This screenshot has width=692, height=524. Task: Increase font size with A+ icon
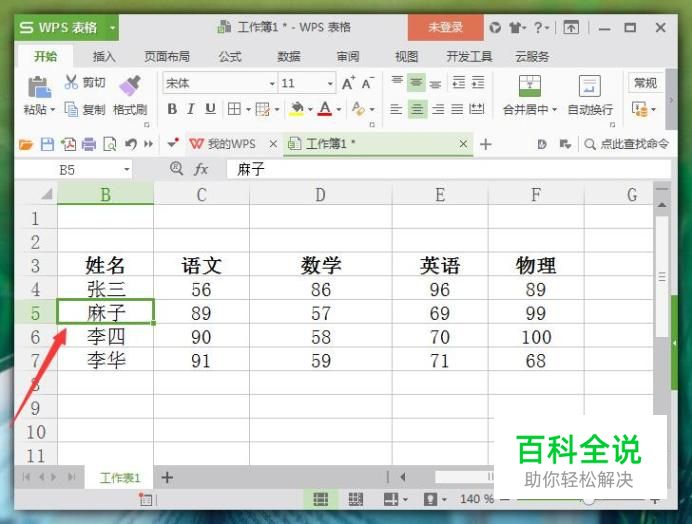pos(348,83)
